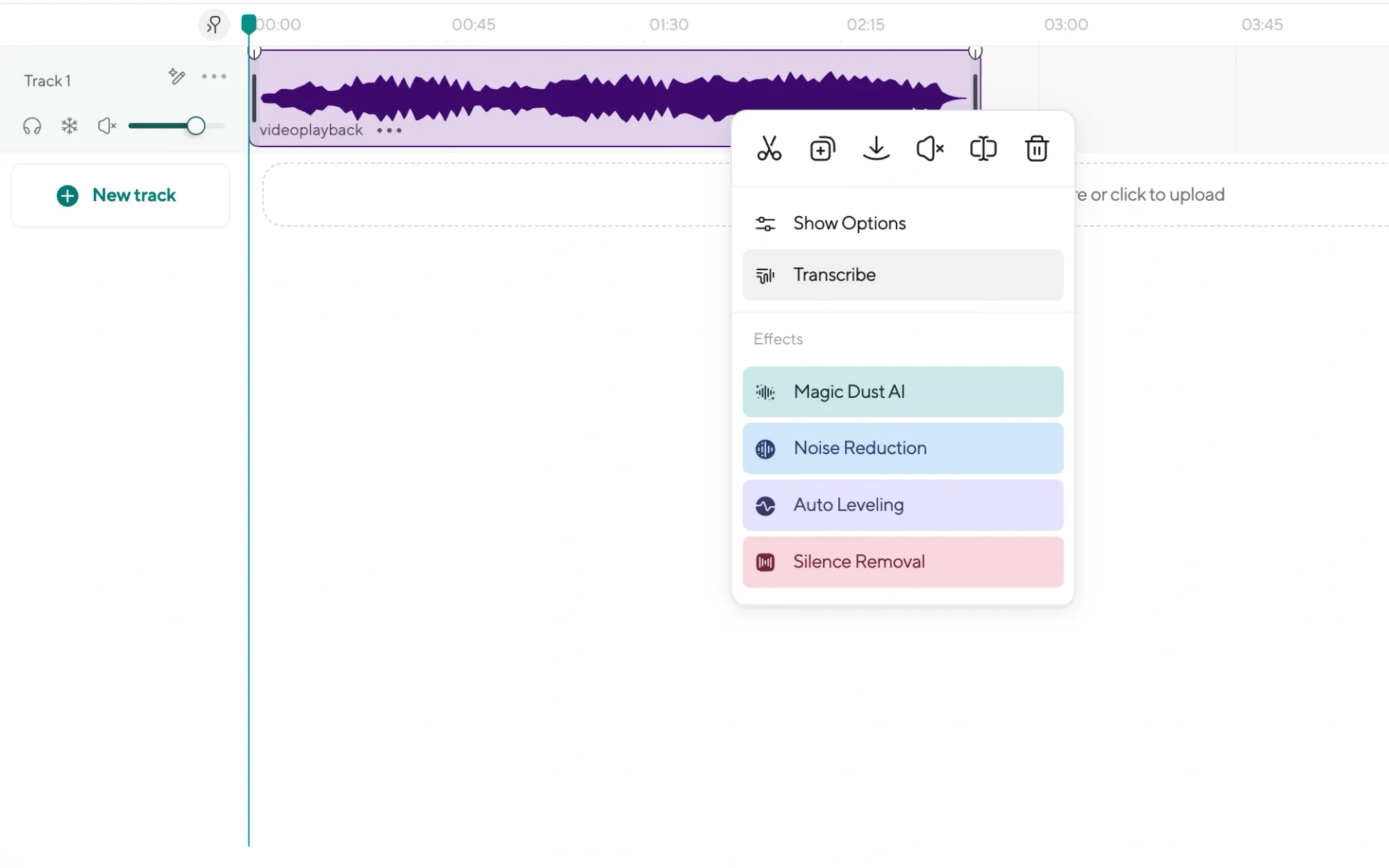Screen dimensions: 1389x868
Task: Toggle mute on Track 1
Action: click(x=106, y=124)
